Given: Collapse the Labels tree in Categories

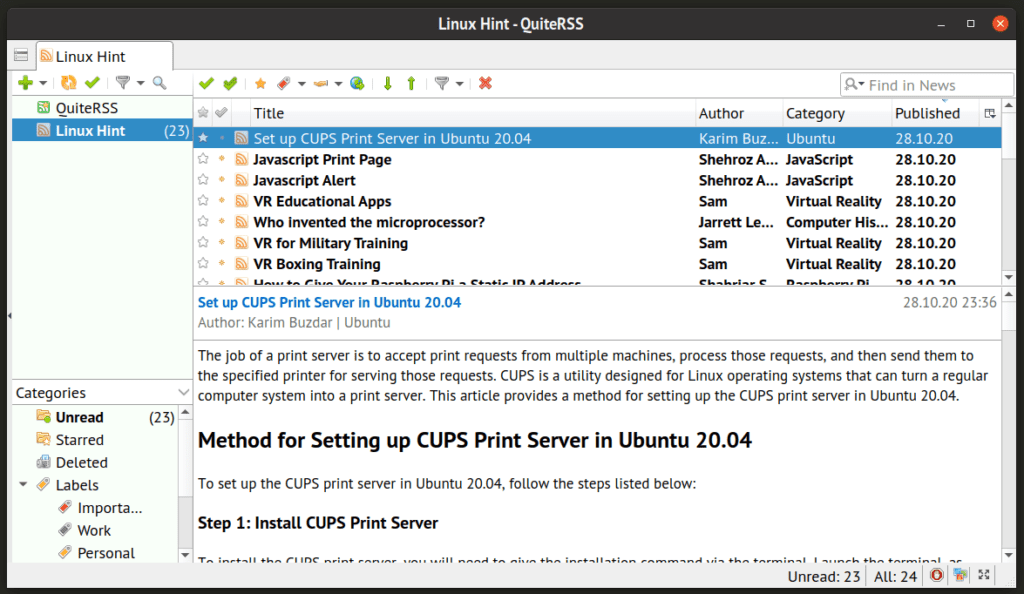Looking at the screenshot, I should pyautogui.click(x=22, y=484).
